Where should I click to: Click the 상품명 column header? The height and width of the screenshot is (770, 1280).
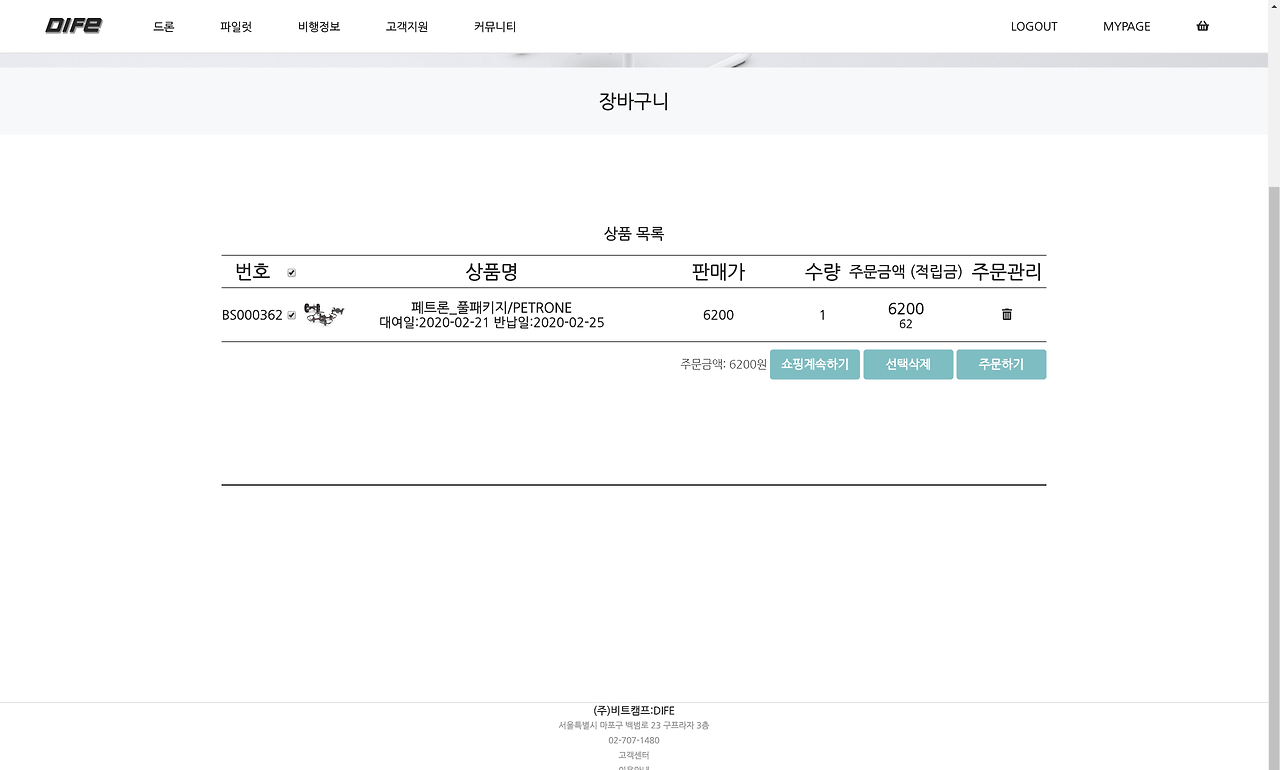click(x=492, y=271)
